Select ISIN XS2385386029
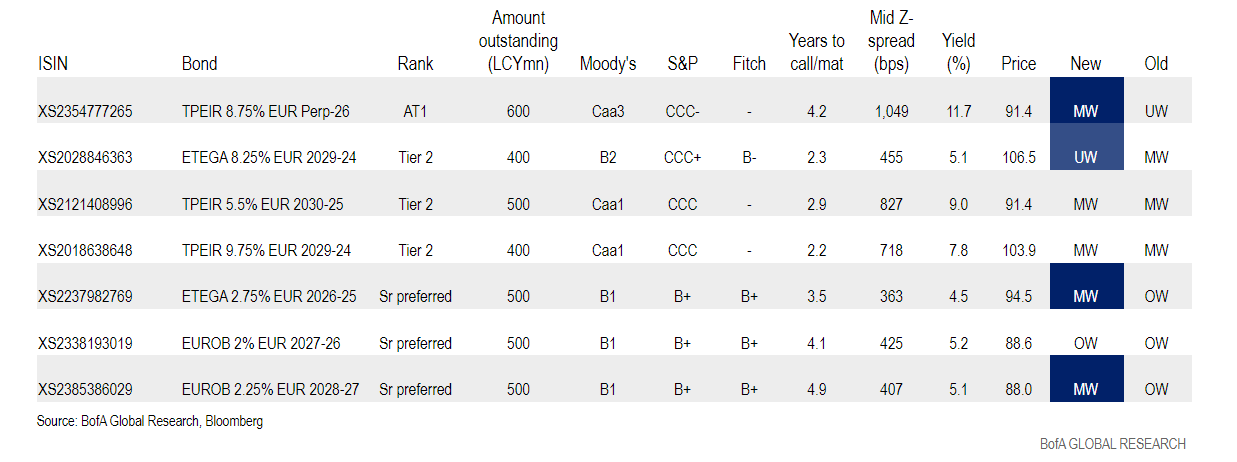 [x=85, y=389]
